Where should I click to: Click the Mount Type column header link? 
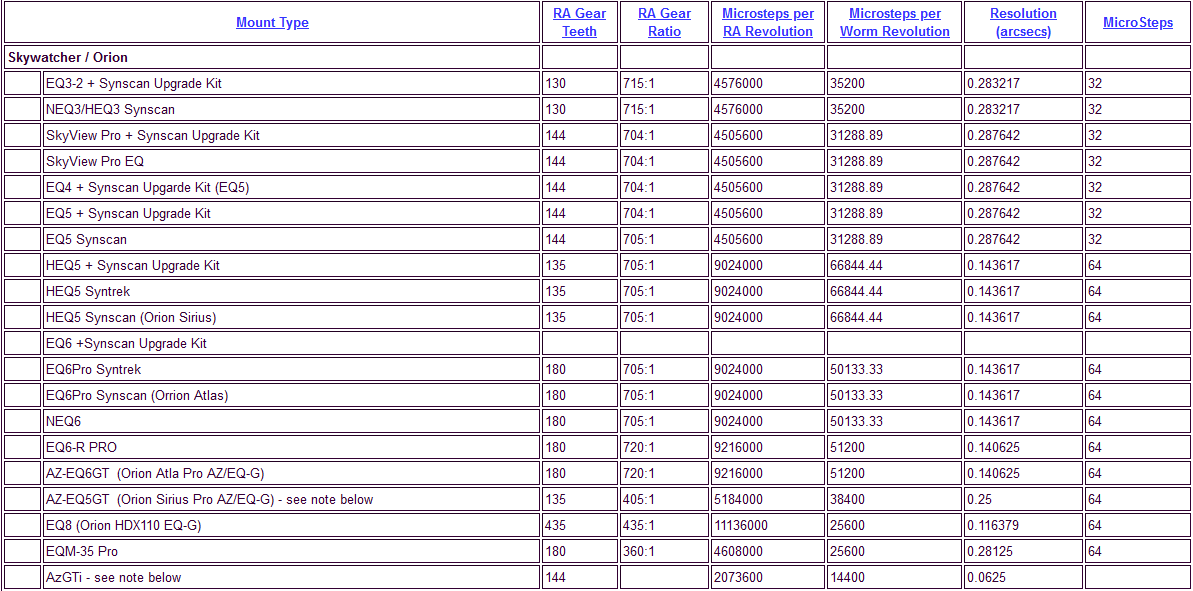click(272, 23)
